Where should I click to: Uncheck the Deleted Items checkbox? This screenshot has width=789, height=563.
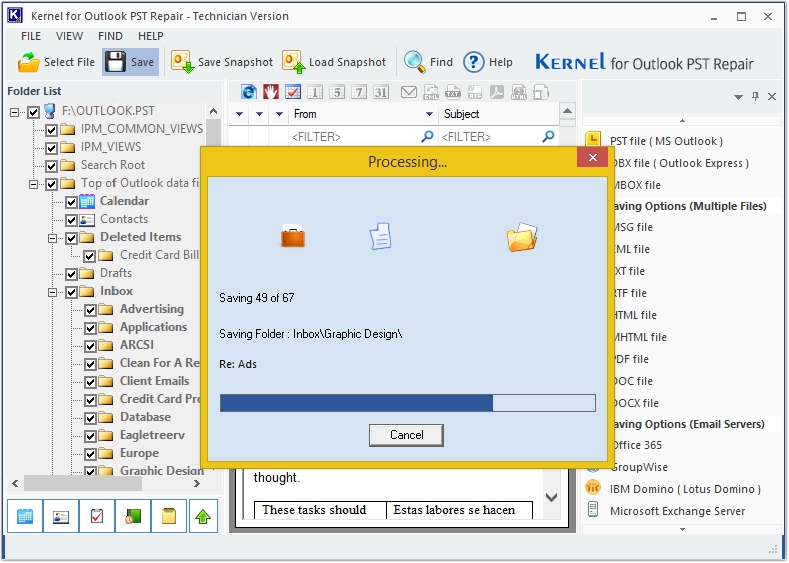[71, 238]
